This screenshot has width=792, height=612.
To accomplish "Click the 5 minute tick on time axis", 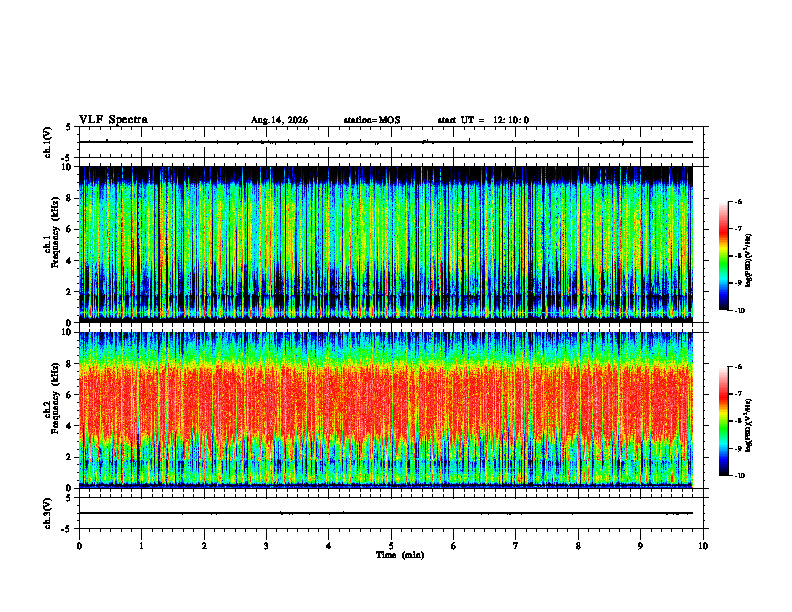I will click(x=391, y=546).
